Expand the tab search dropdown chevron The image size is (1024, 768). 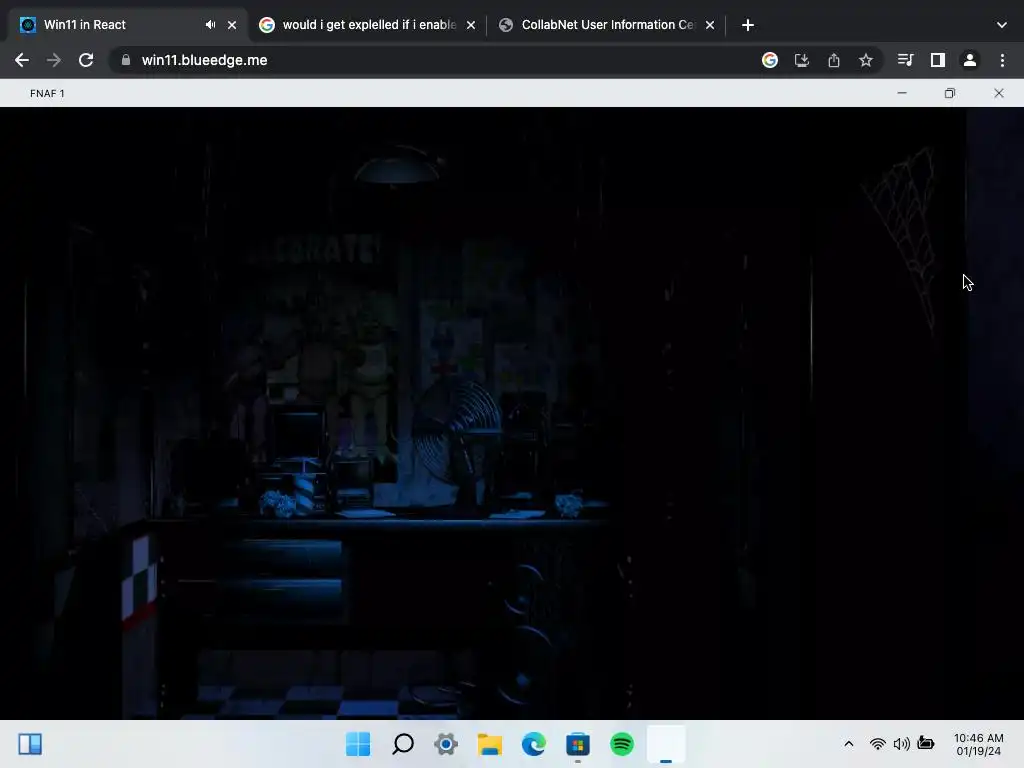pyautogui.click(x=1002, y=25)
